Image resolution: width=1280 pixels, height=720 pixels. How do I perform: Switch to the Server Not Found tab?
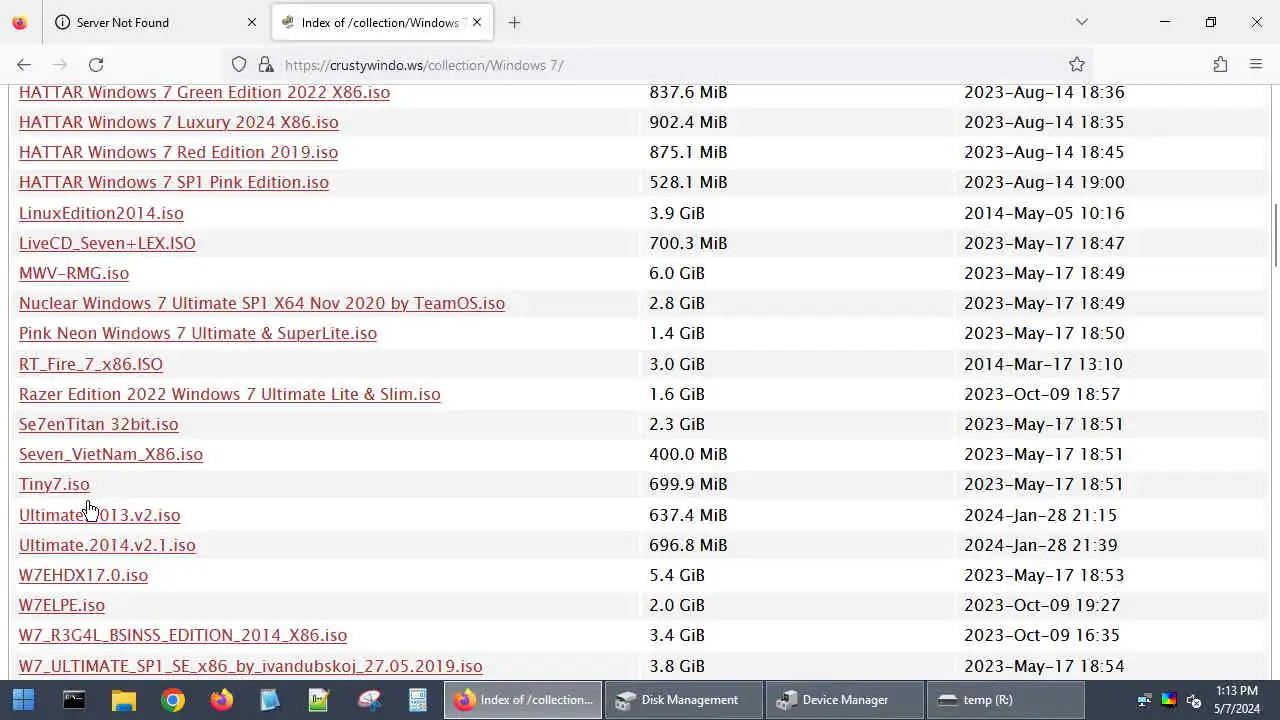[x=155, y=22]
